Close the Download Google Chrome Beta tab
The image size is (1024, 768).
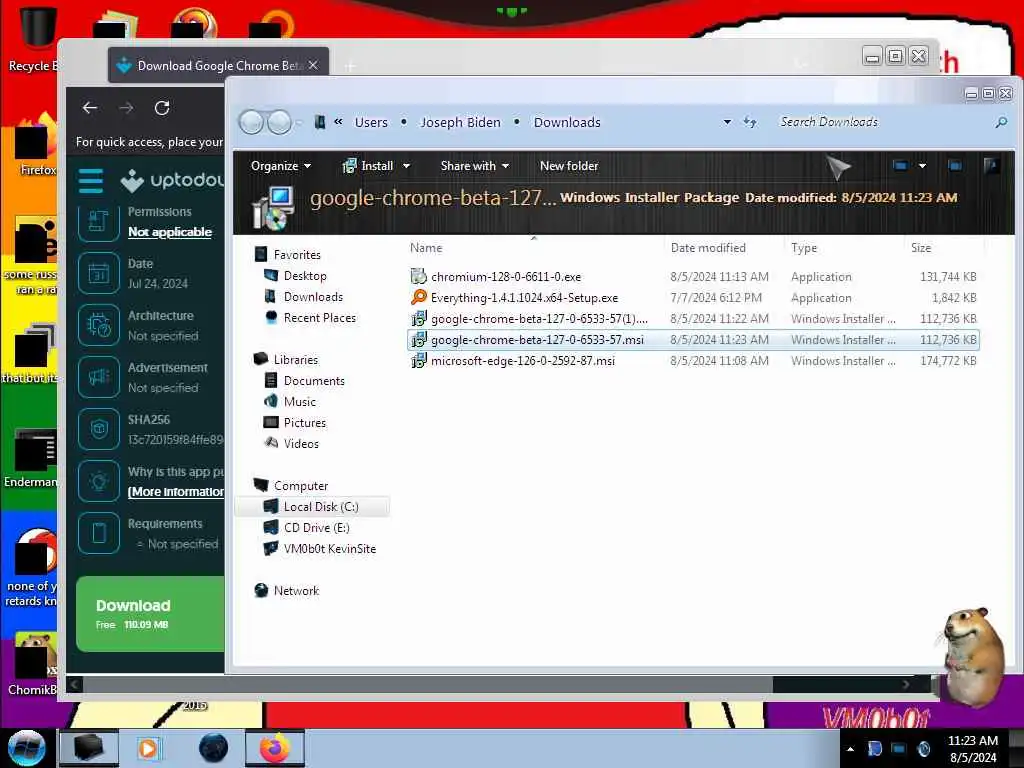[x=313, y=65]
